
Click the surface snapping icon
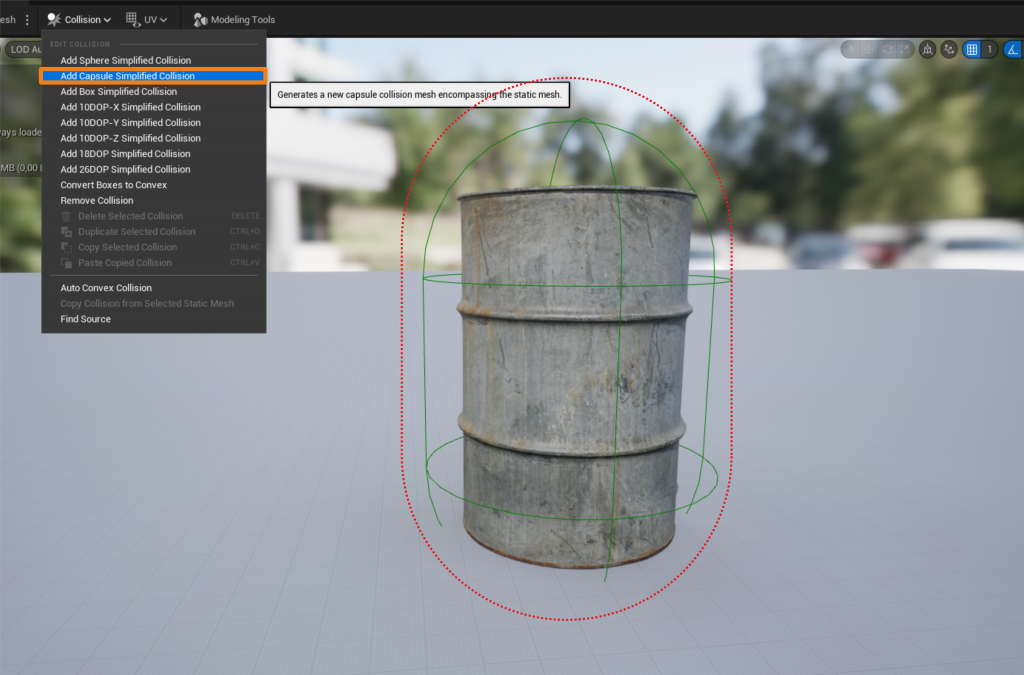(949, 50)
